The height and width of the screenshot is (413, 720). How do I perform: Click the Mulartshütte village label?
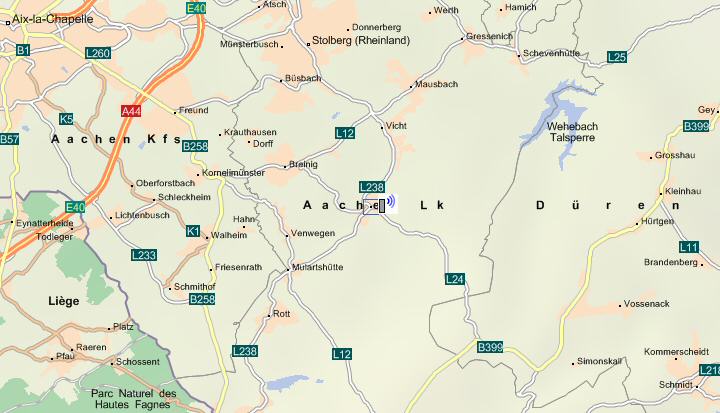point(317,267)
